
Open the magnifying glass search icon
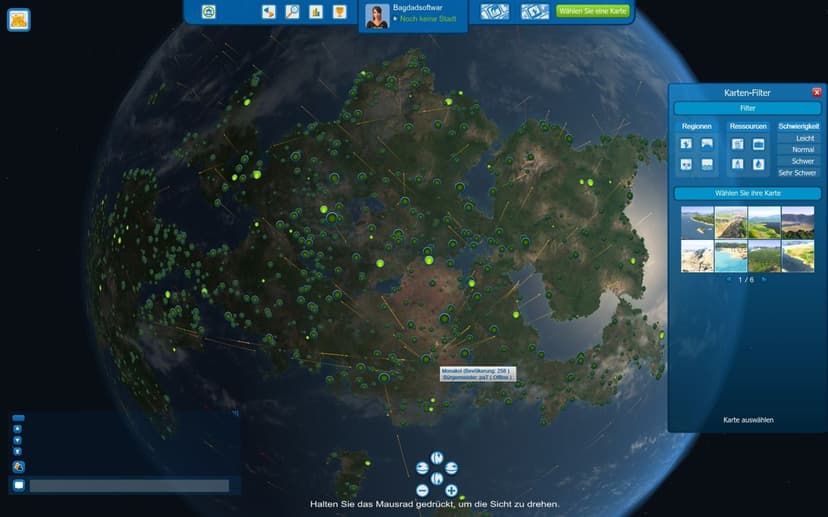click(x=292, y=12)
